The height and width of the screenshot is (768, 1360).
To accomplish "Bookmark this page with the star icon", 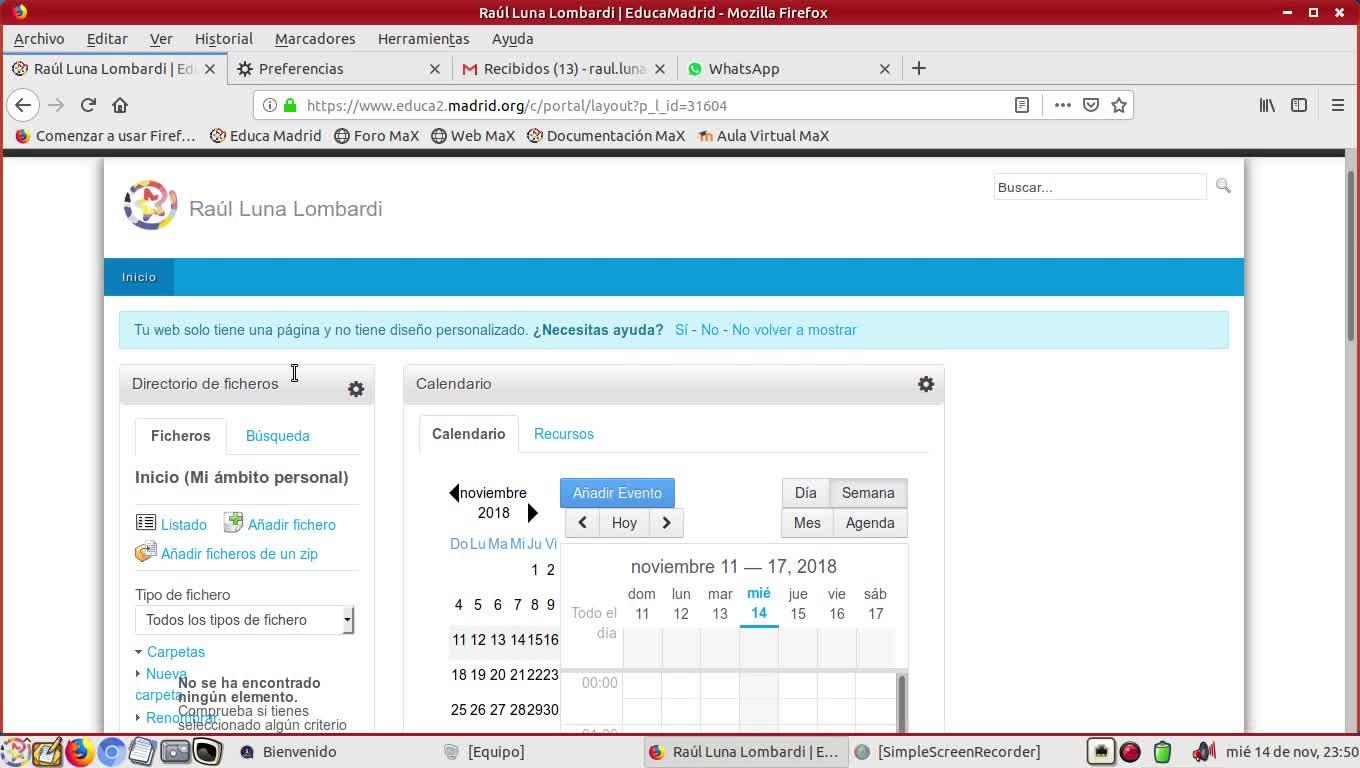I will point(1119,105).
